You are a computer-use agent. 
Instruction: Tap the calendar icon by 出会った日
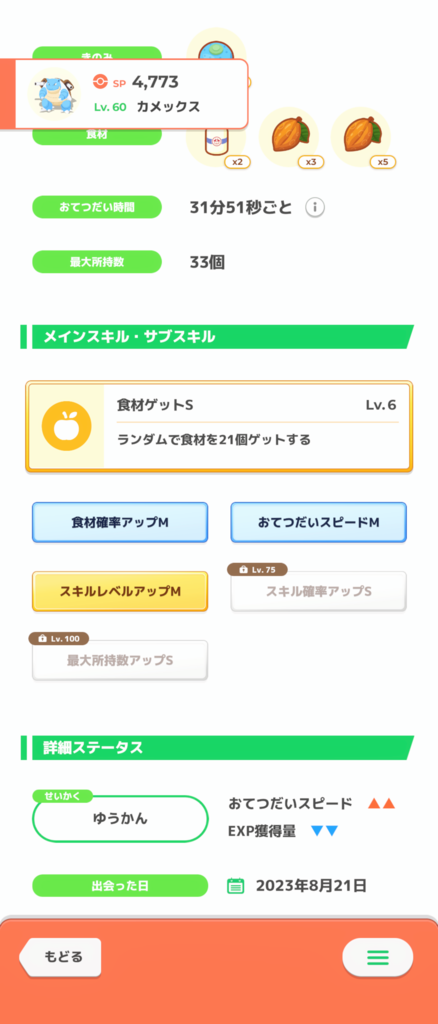point(236,886)
